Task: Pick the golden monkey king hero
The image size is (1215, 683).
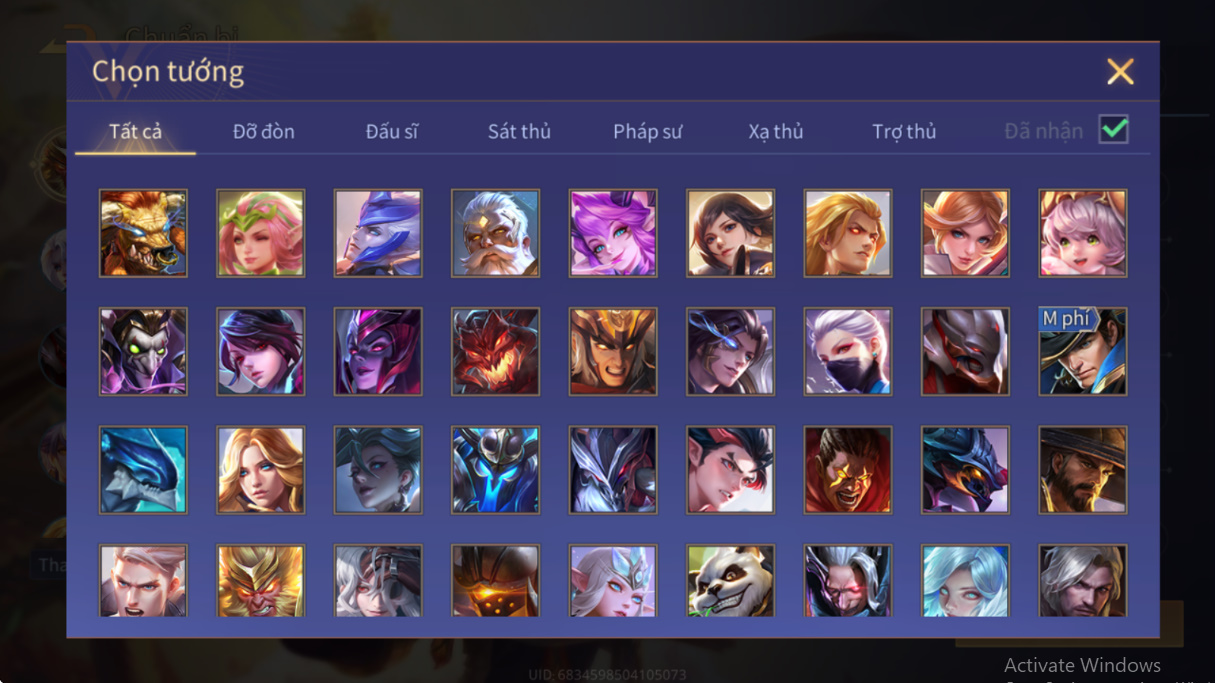Action: 260,580
